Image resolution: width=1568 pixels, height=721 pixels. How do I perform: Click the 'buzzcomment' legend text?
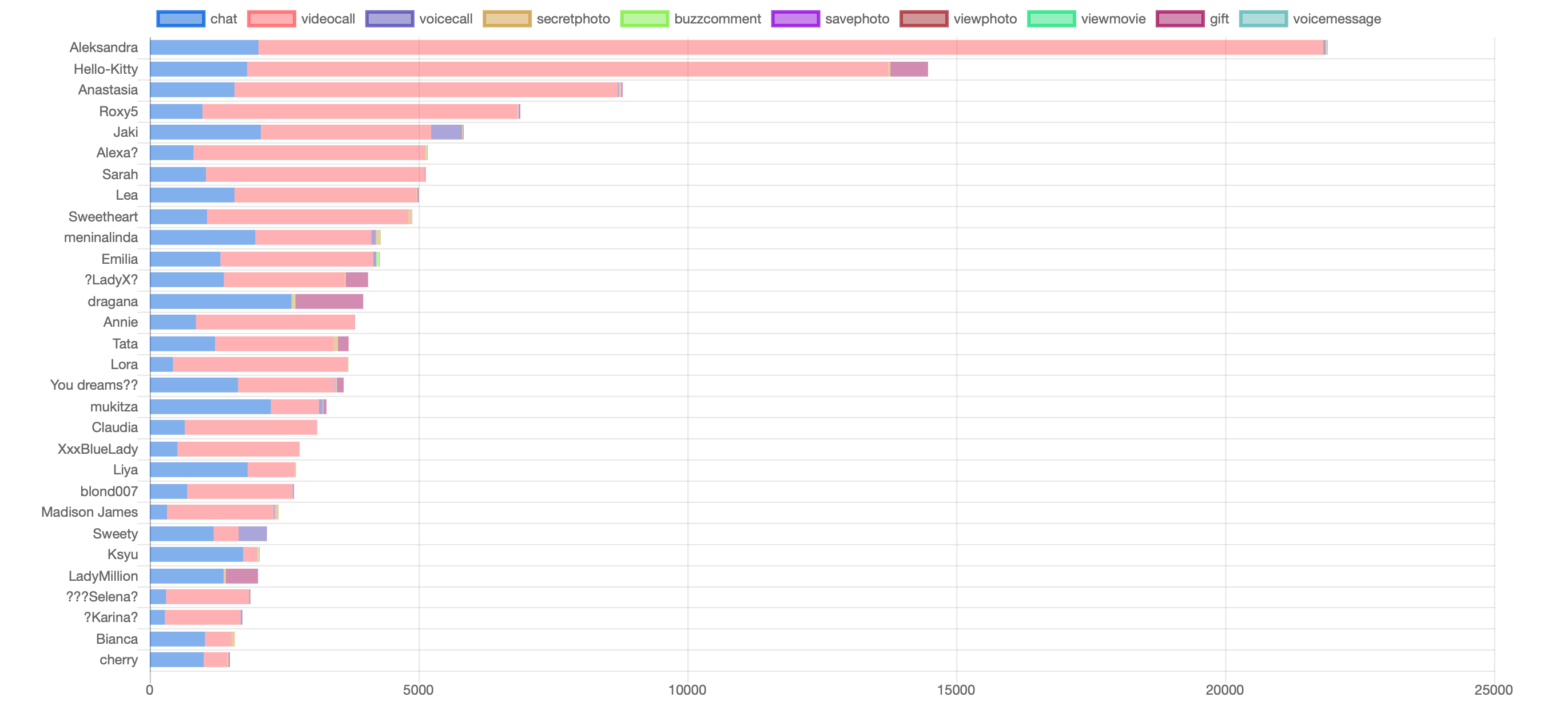click(718, 19)
